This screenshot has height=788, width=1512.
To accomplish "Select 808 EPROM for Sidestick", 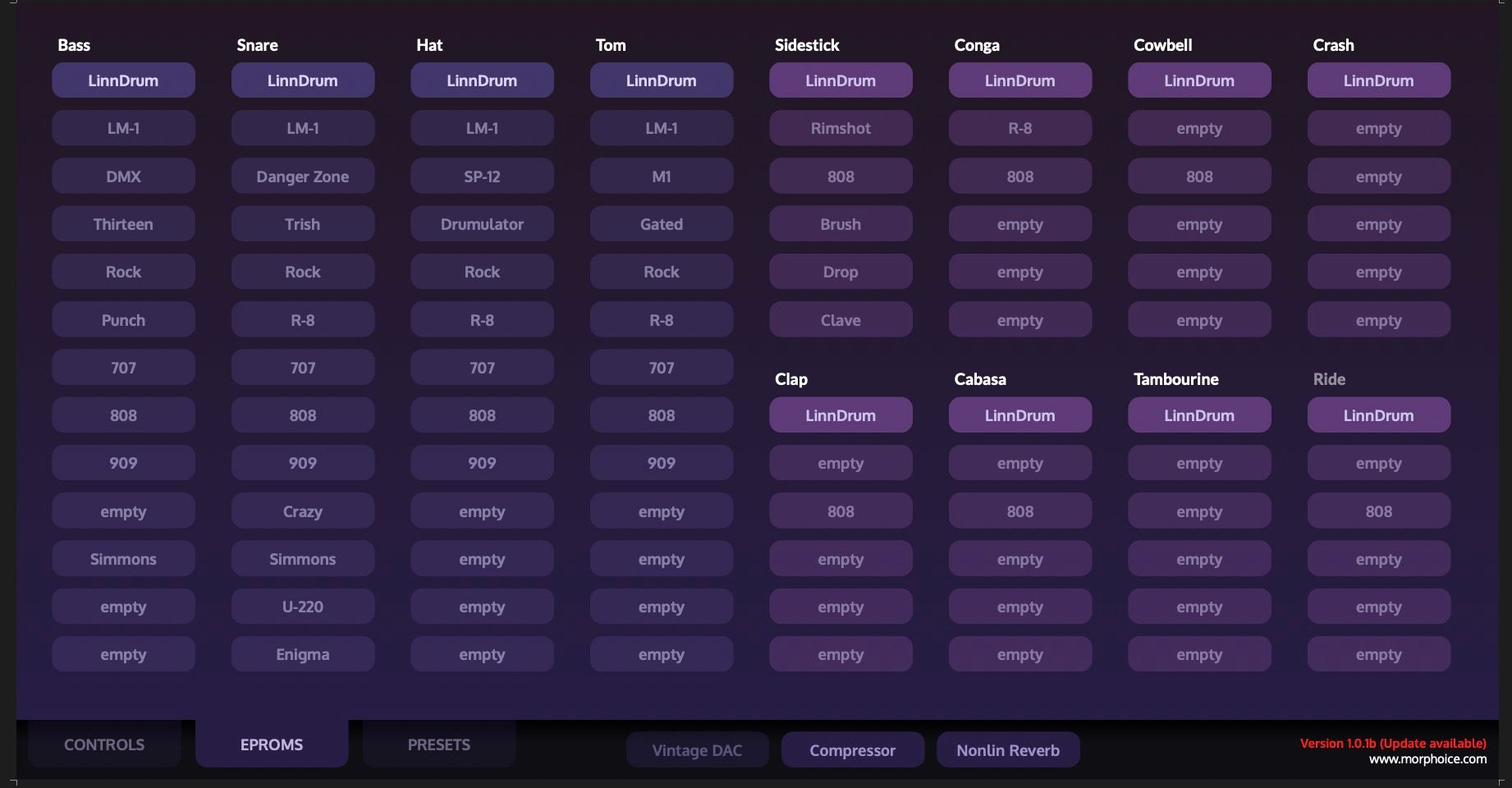I will (x=841, y=176).
